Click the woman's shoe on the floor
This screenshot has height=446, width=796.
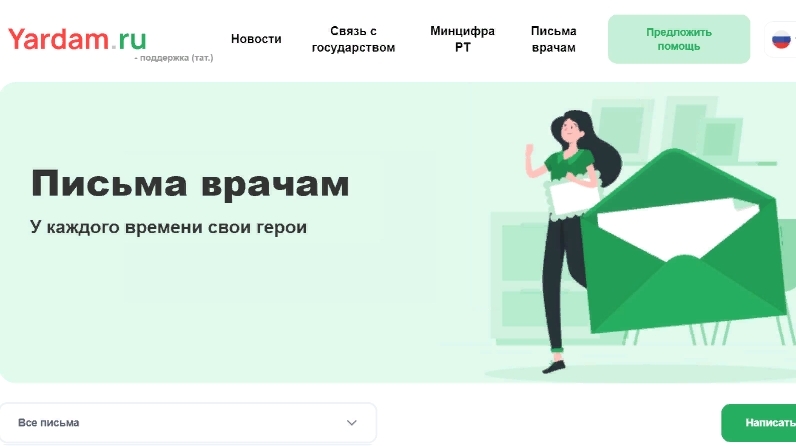point(554,366)
